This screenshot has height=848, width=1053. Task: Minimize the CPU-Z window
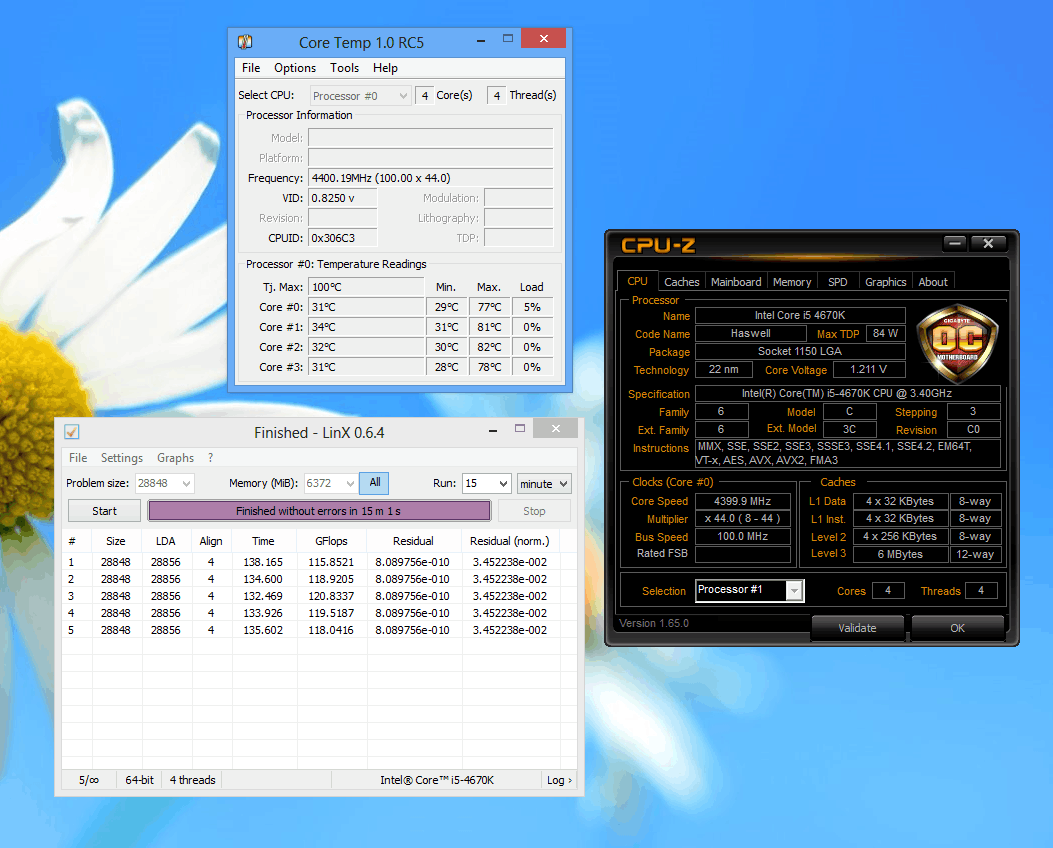click(954, 243)
